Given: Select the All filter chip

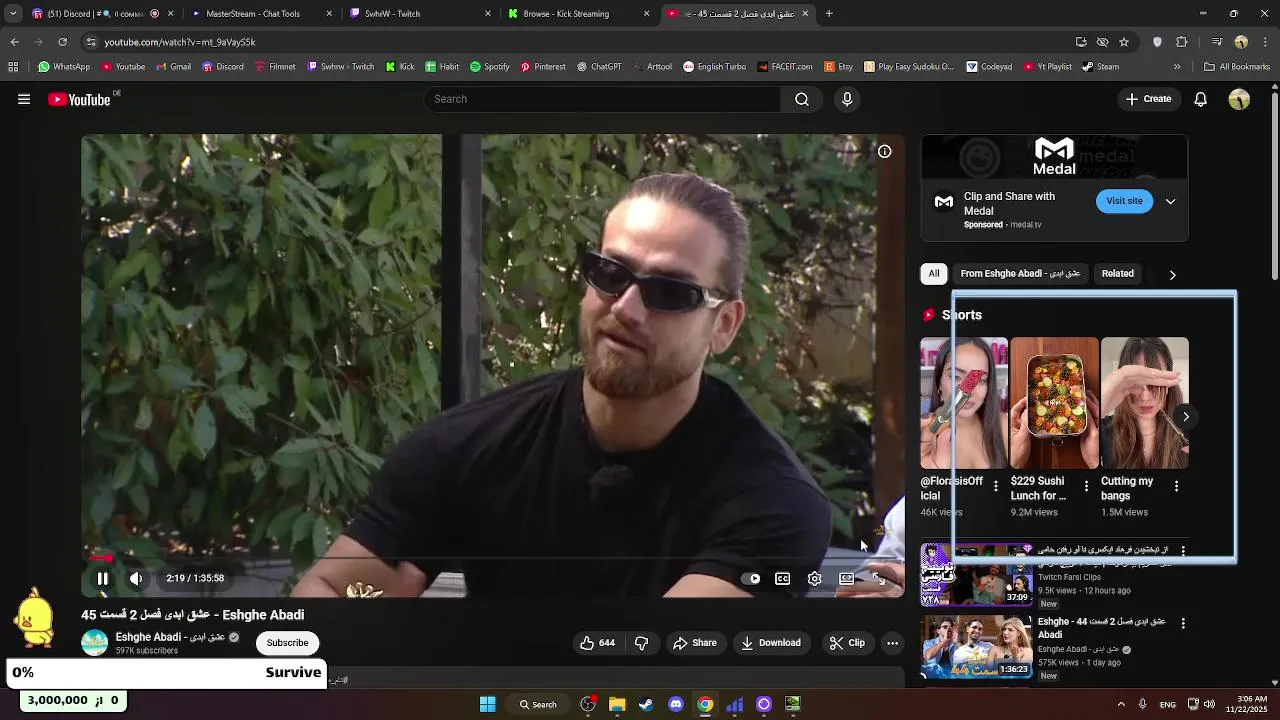Looking at the screenshot, I should click(x=934, y=274).
